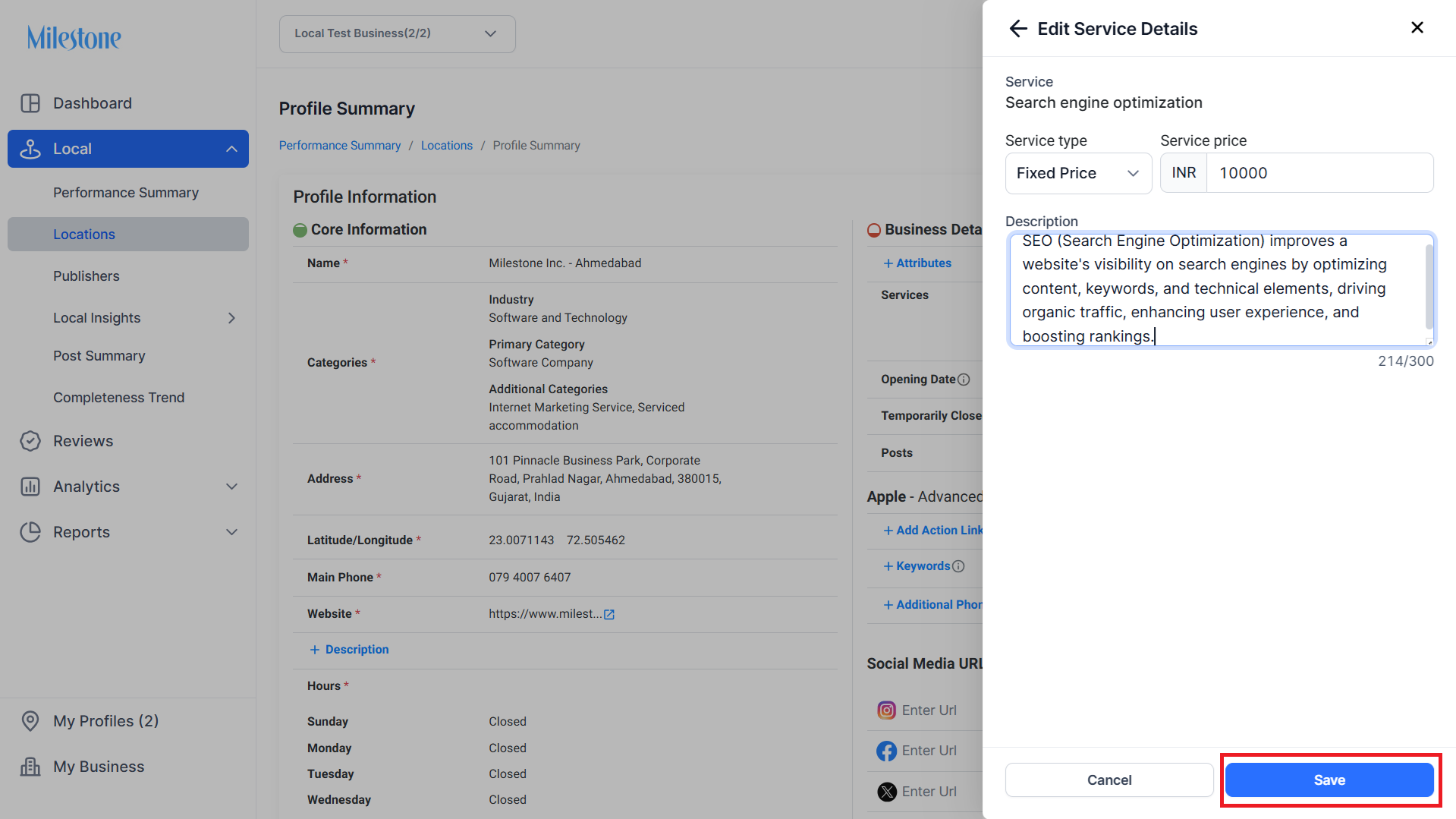Expand the Reports section chevron
This screenshot has width=1456, height=819.
[x=231, y=532]
